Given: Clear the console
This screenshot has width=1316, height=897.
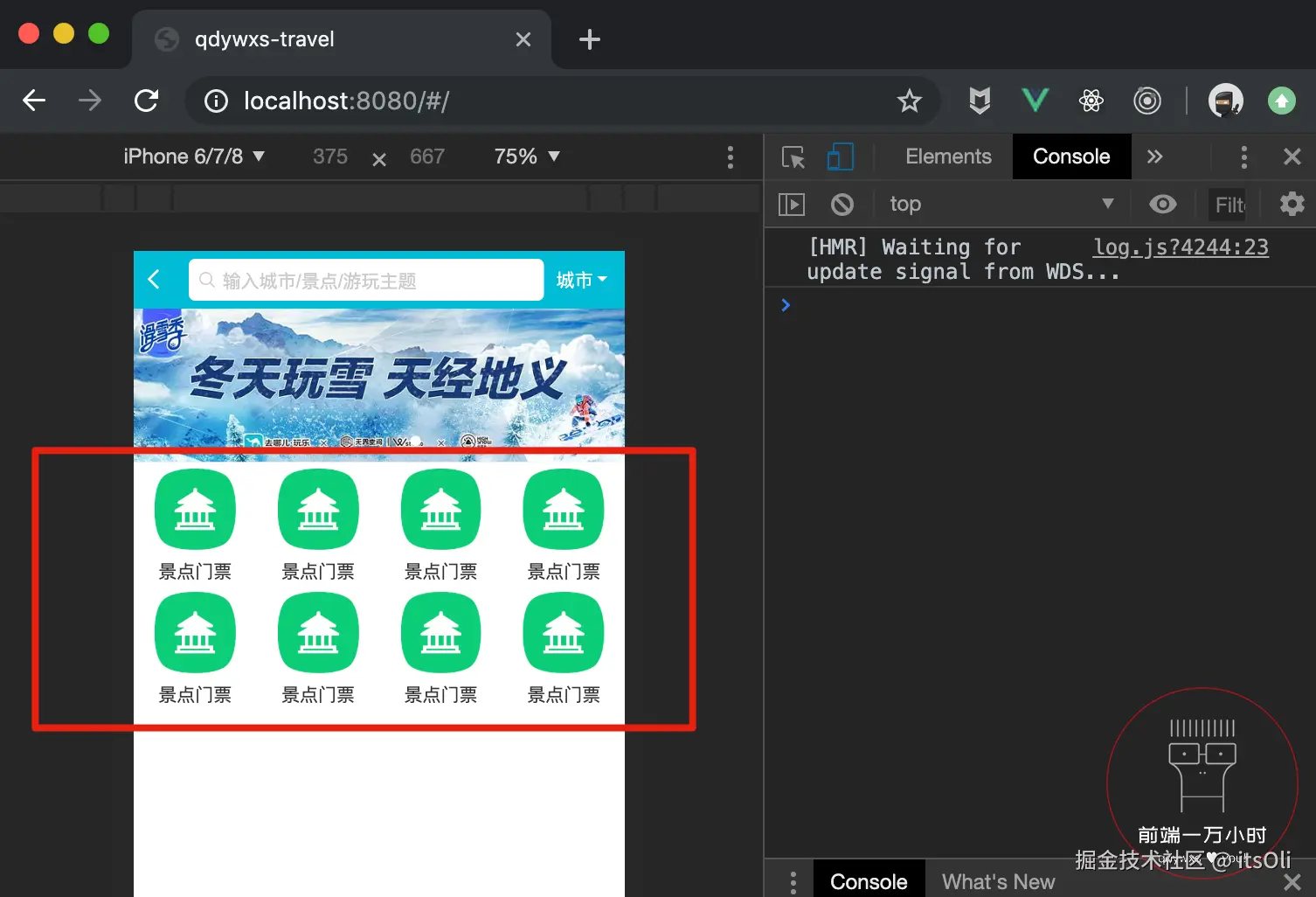Looking at the screenshot, I should point(842,205).
